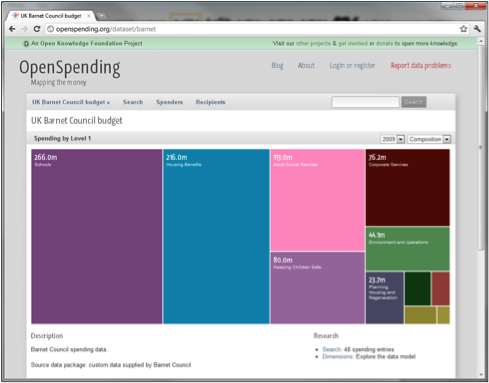Switch to the Recipients tab
489x383 pixels.
[x=210, y=102]
